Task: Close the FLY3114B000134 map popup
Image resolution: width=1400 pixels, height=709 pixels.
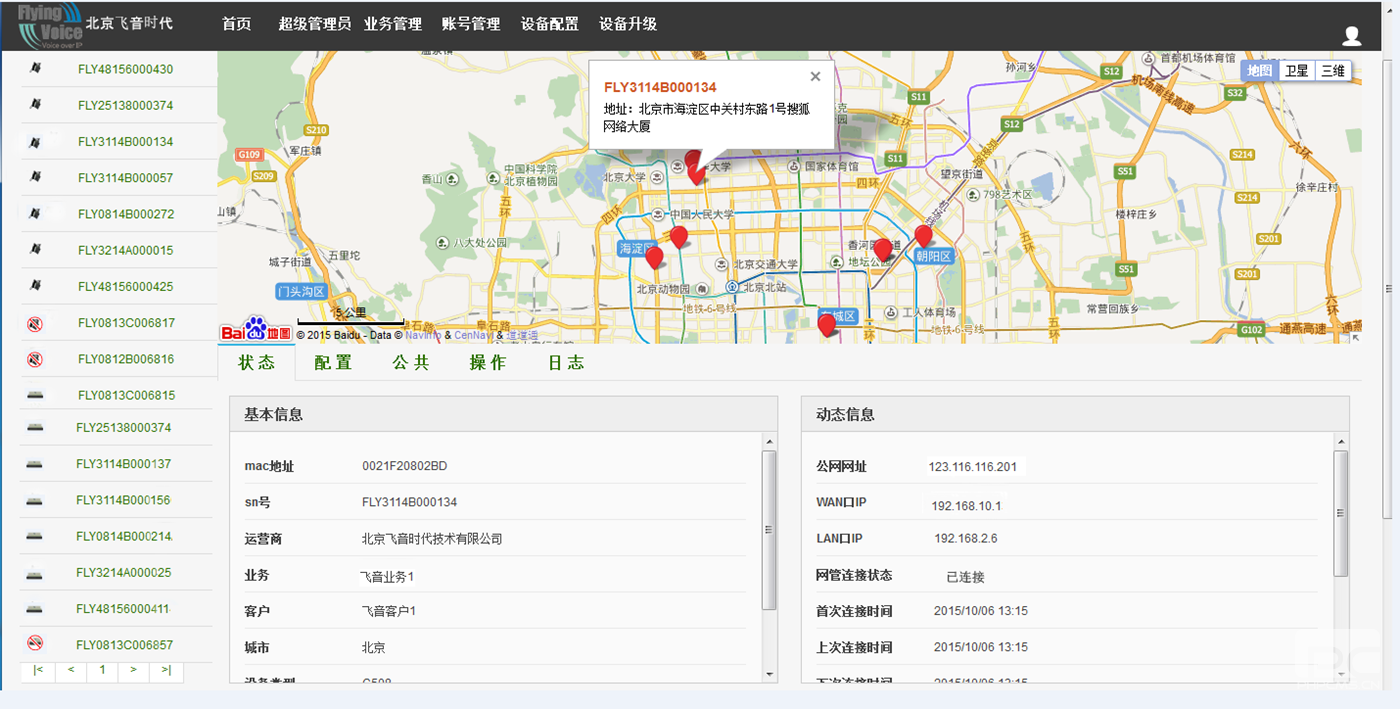Action: 815,77
